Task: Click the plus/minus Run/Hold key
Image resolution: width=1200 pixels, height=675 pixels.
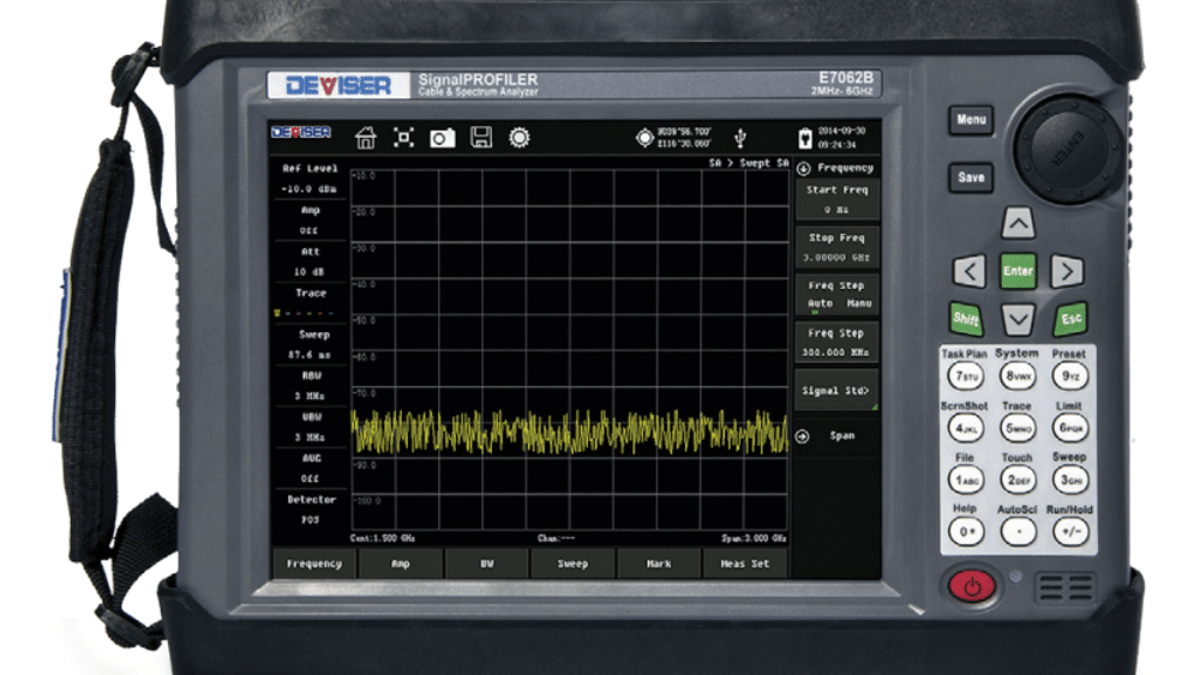Action: click(1070, 532)
